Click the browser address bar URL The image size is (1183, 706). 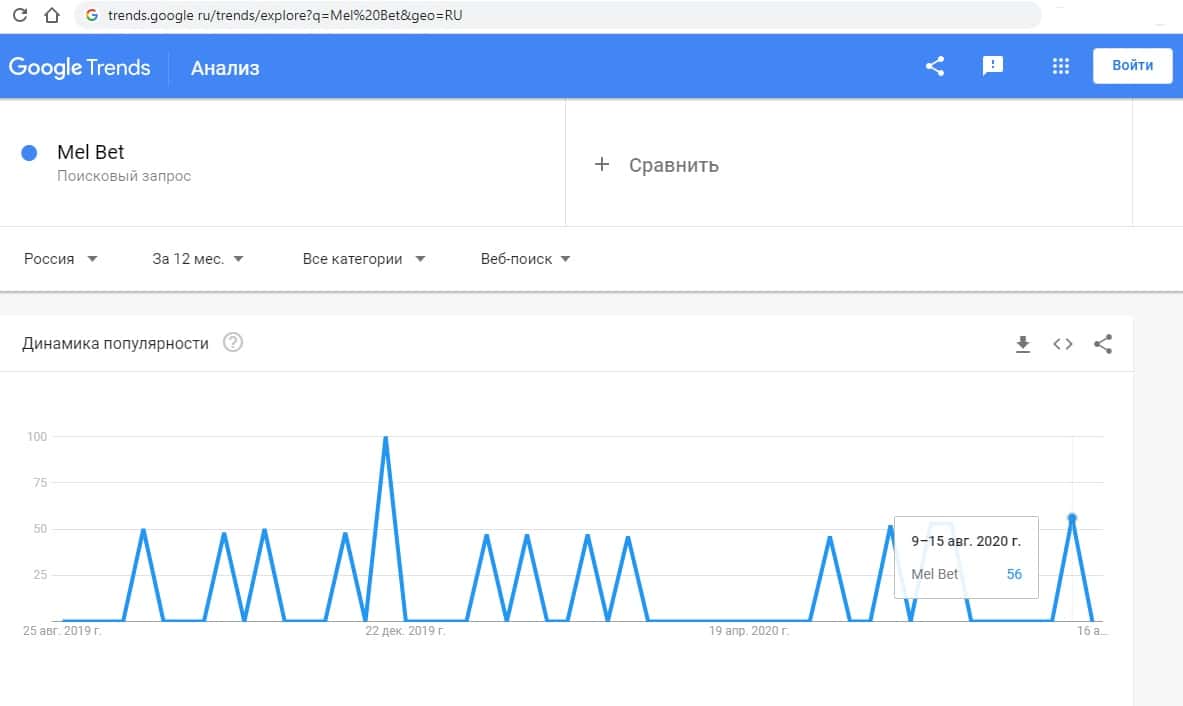click(x=285, y=16)
